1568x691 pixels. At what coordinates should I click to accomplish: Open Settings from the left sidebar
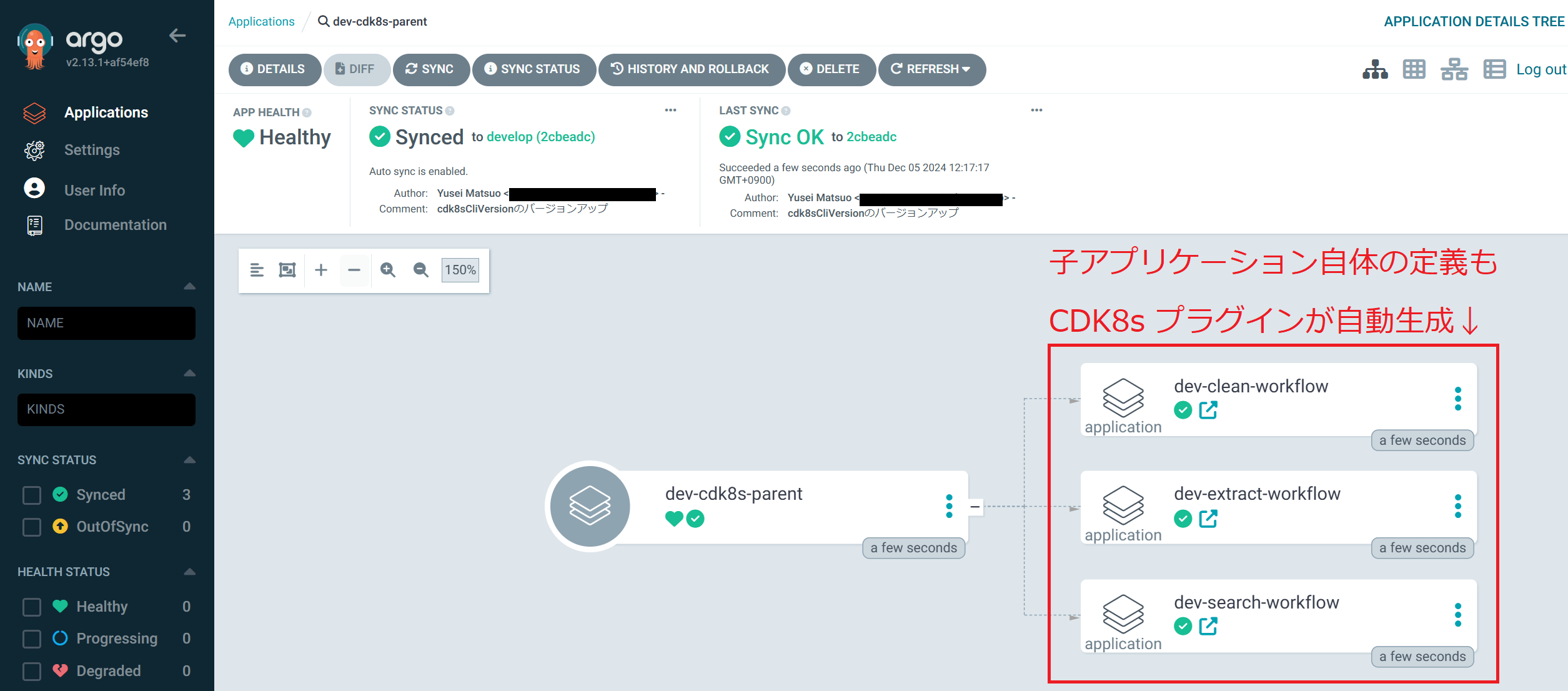[92, 150]
